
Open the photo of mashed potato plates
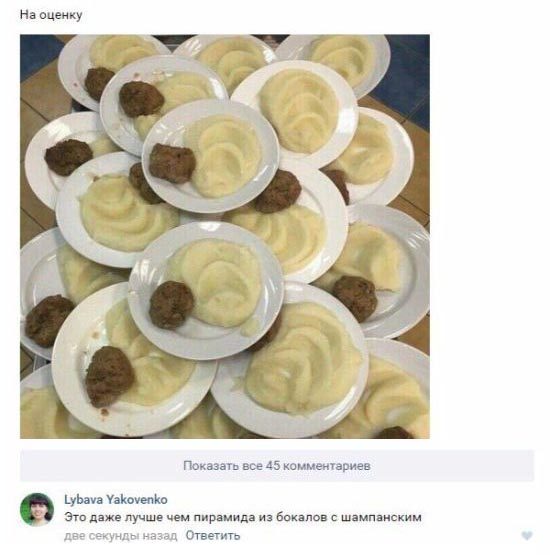coord(225,236)
